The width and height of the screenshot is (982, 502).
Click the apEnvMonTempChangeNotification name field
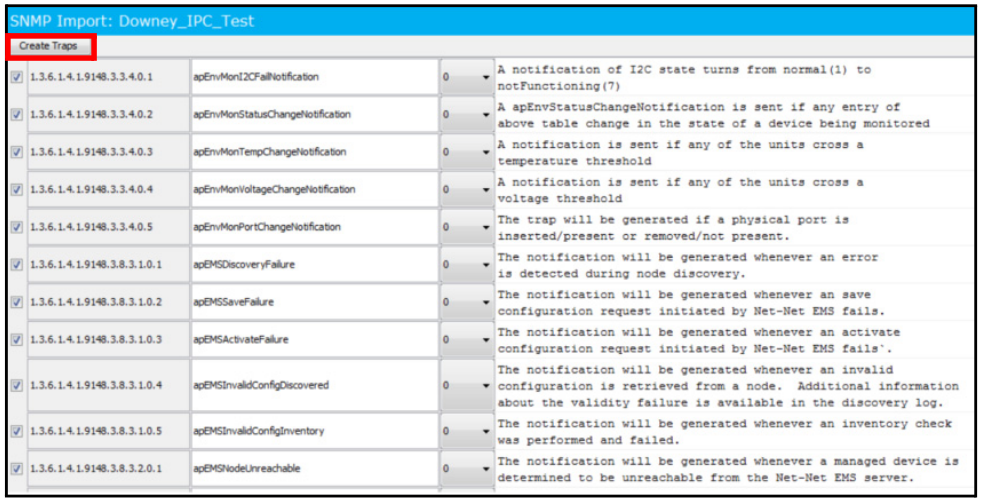pos(314,152)
